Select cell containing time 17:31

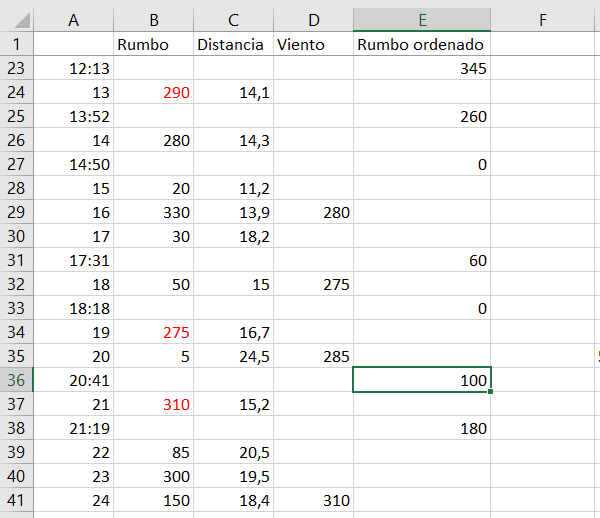73,261
